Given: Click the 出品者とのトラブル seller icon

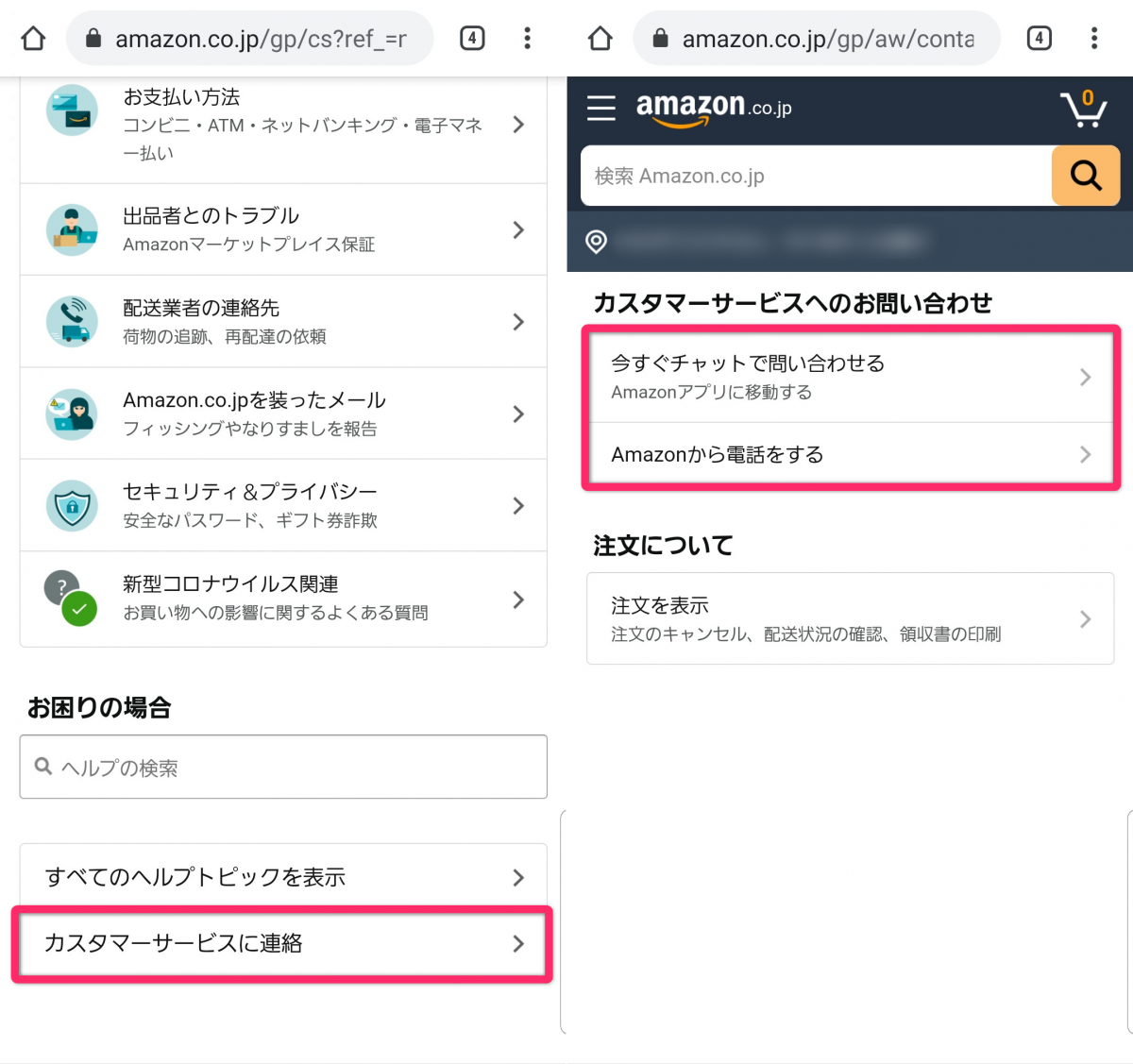Looking at the screenshot, I should (x=72, y=229).
